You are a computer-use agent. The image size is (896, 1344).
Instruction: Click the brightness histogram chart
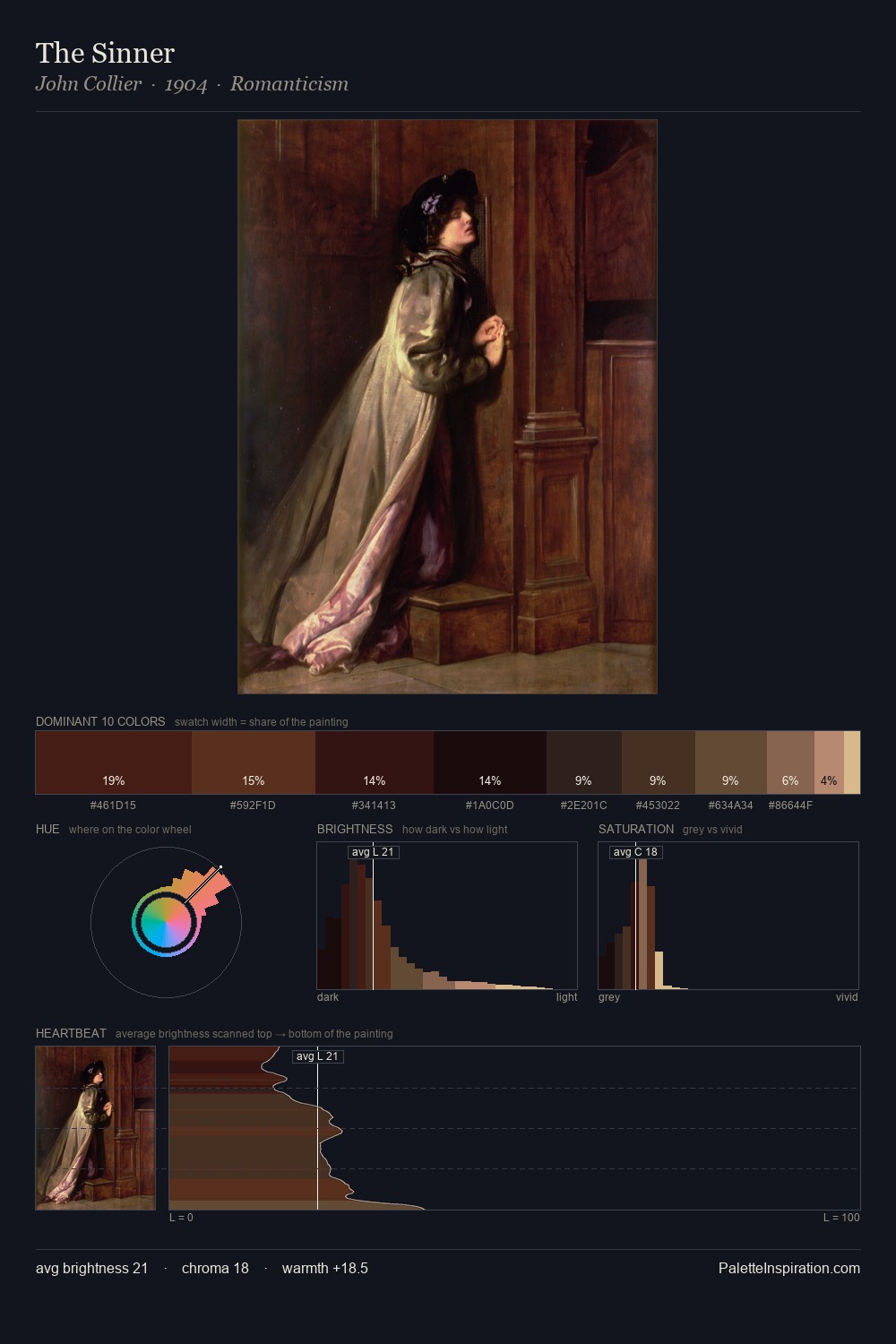(447, 916)
